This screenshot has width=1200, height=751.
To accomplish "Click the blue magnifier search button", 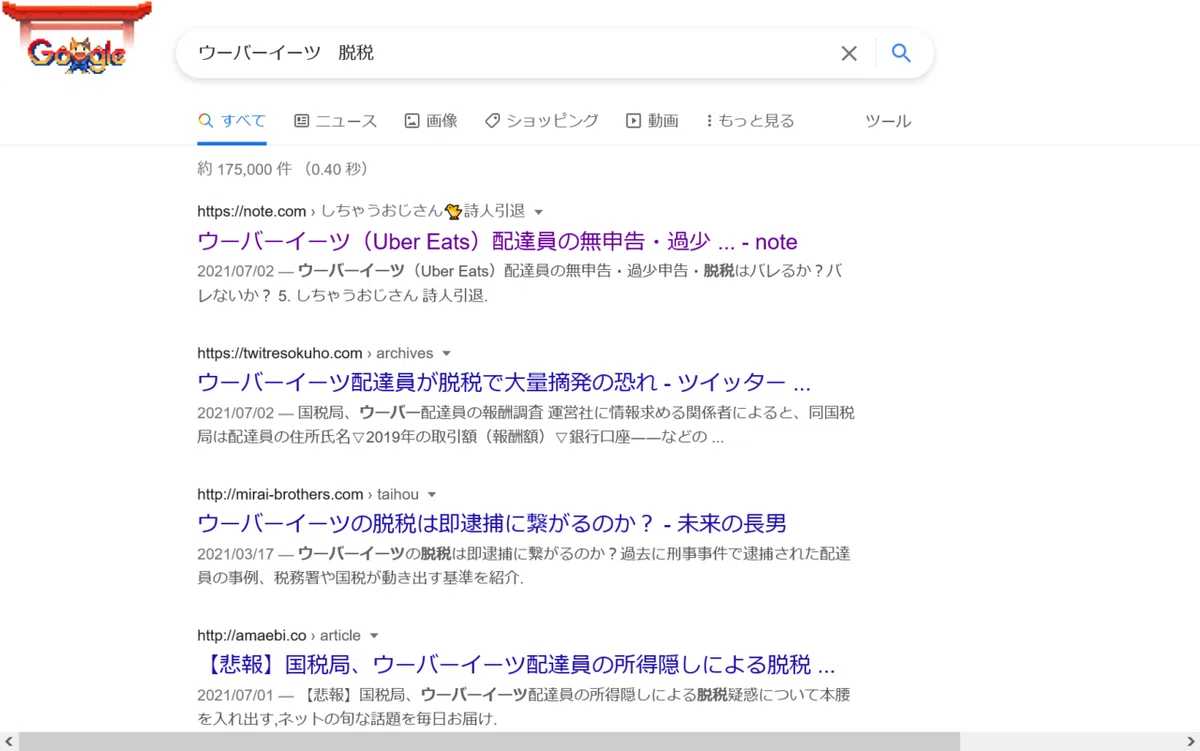I will [901, 54].
